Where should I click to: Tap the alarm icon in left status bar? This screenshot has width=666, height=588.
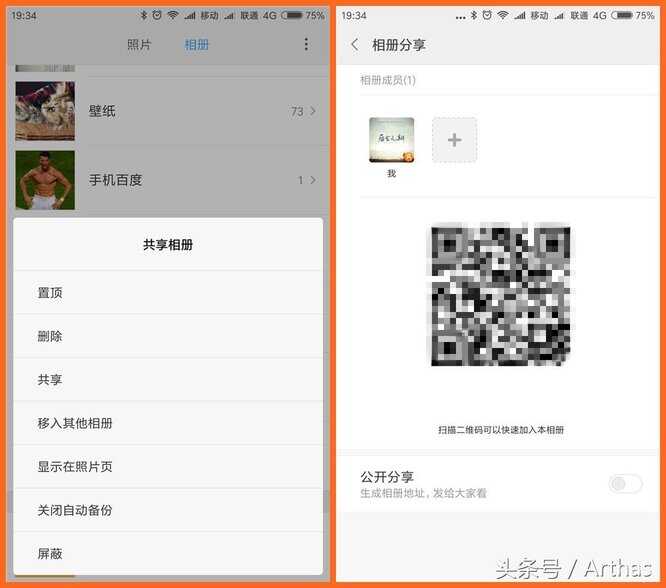click(x=157, y=16)
